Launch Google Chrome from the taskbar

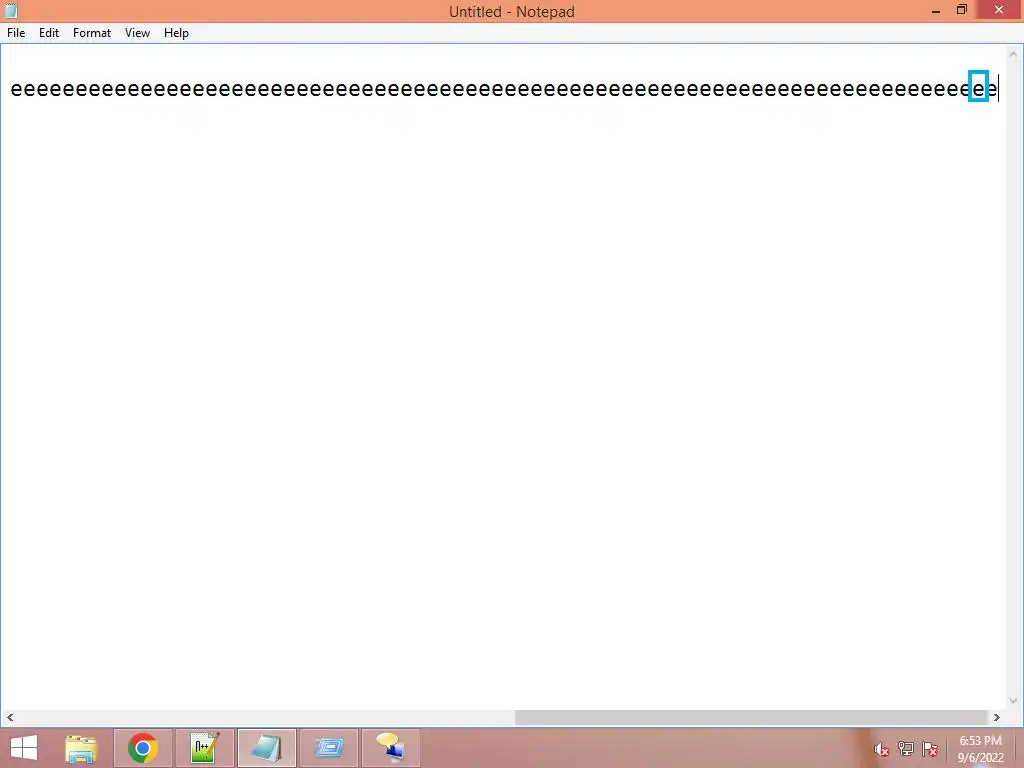click(142, 748)
